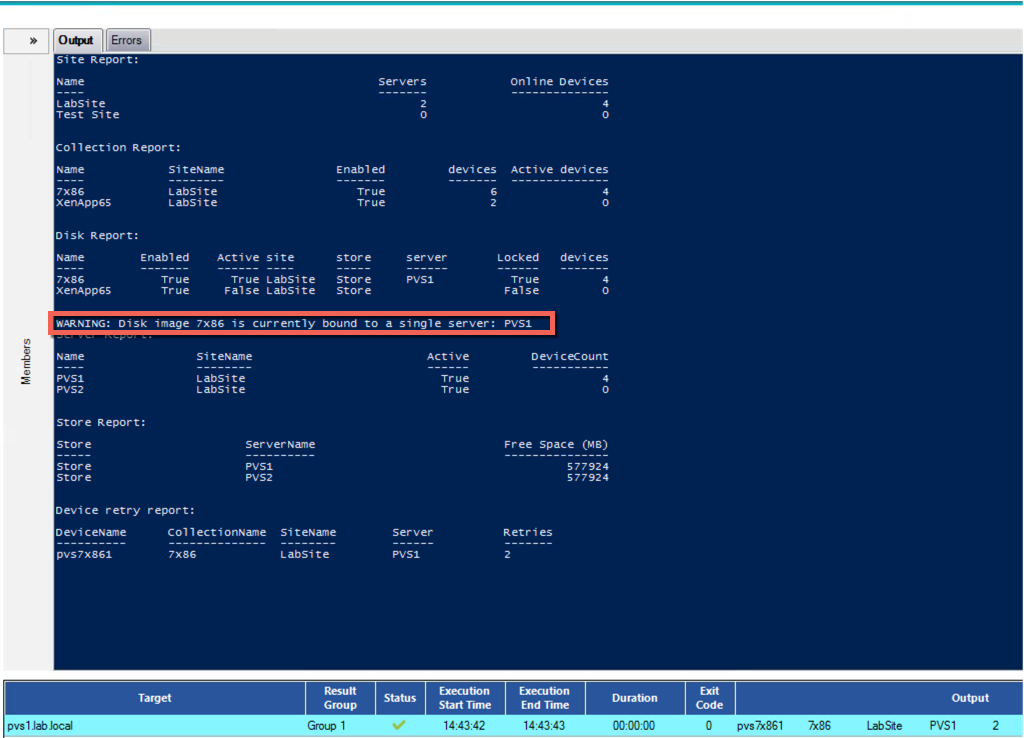Click the WARNING disk image bound text line
The image size is (1024, 738).
pyautogui.click(x=294, y=323)
